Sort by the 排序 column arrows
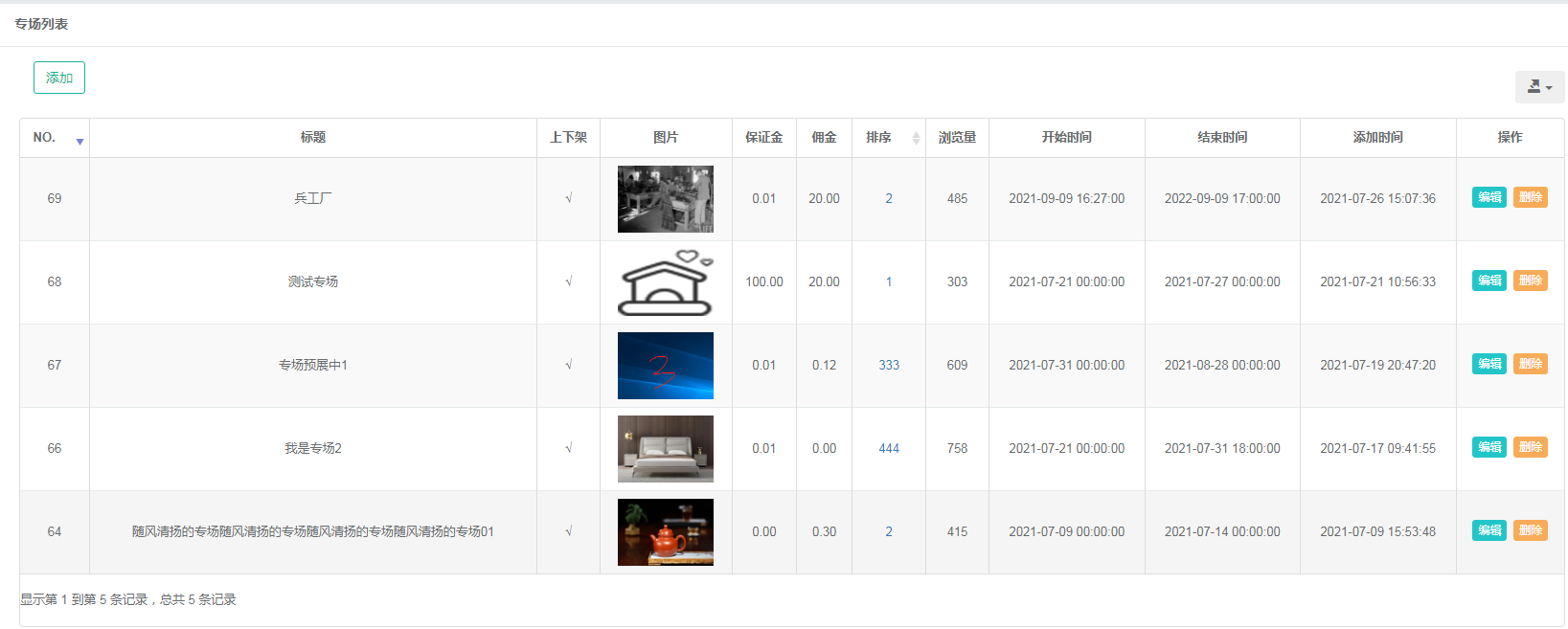 coord(916,138)
